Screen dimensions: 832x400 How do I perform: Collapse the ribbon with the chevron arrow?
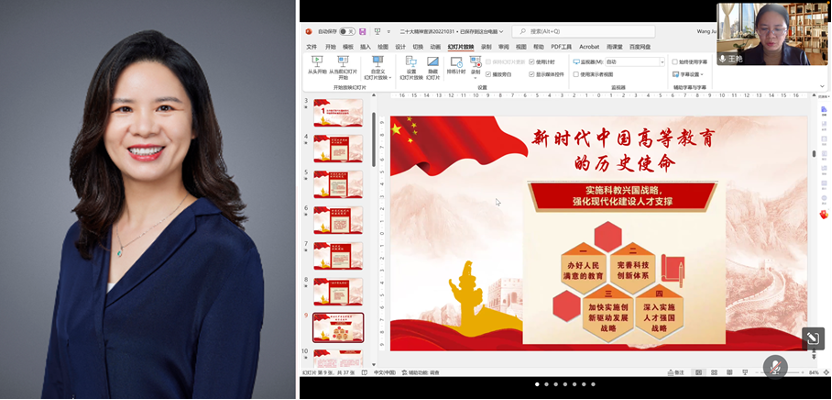pos(822,85)
